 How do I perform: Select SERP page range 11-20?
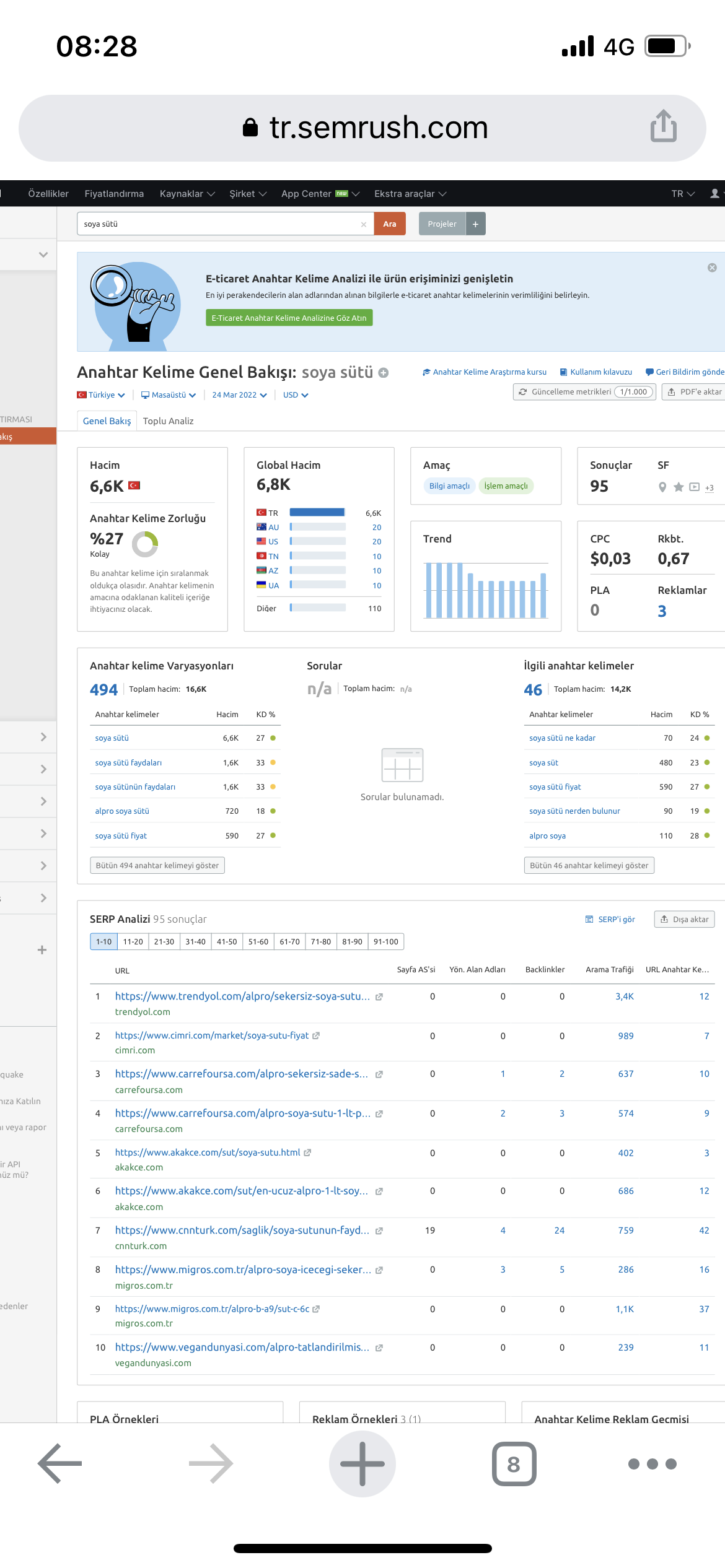pos(133,942)
